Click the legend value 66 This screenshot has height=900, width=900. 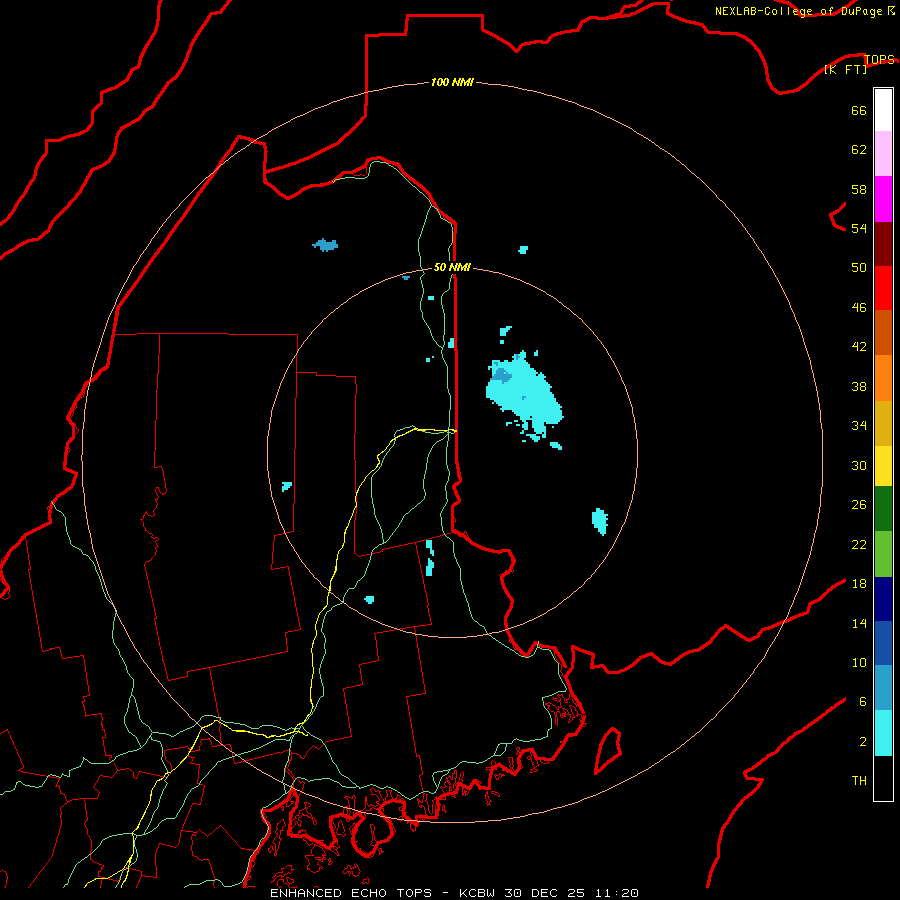(859, 110)
